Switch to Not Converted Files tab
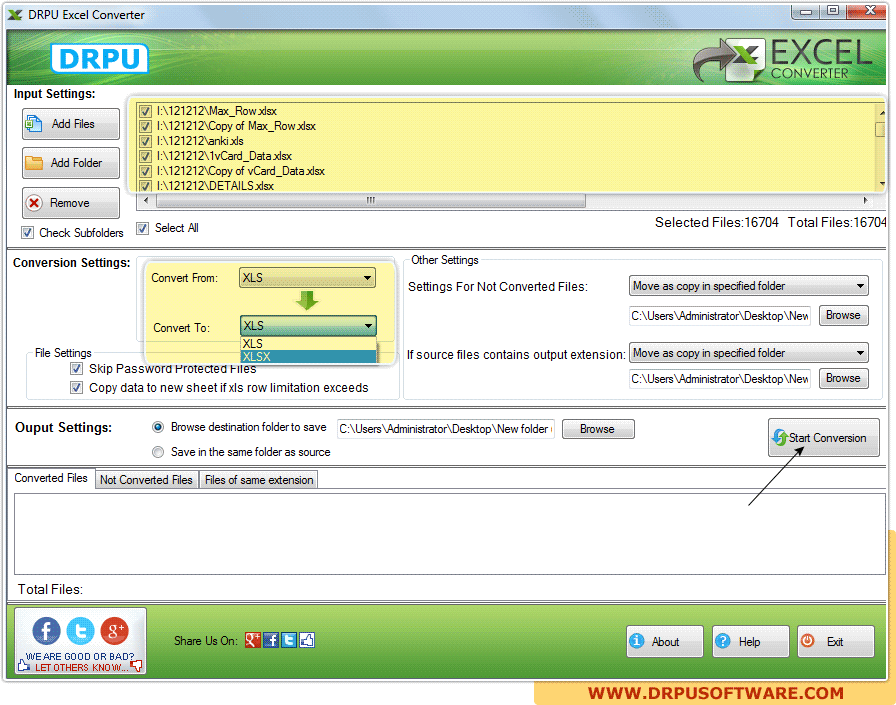Viewport: 896px width, 705px height. click(x=146, y=480)
